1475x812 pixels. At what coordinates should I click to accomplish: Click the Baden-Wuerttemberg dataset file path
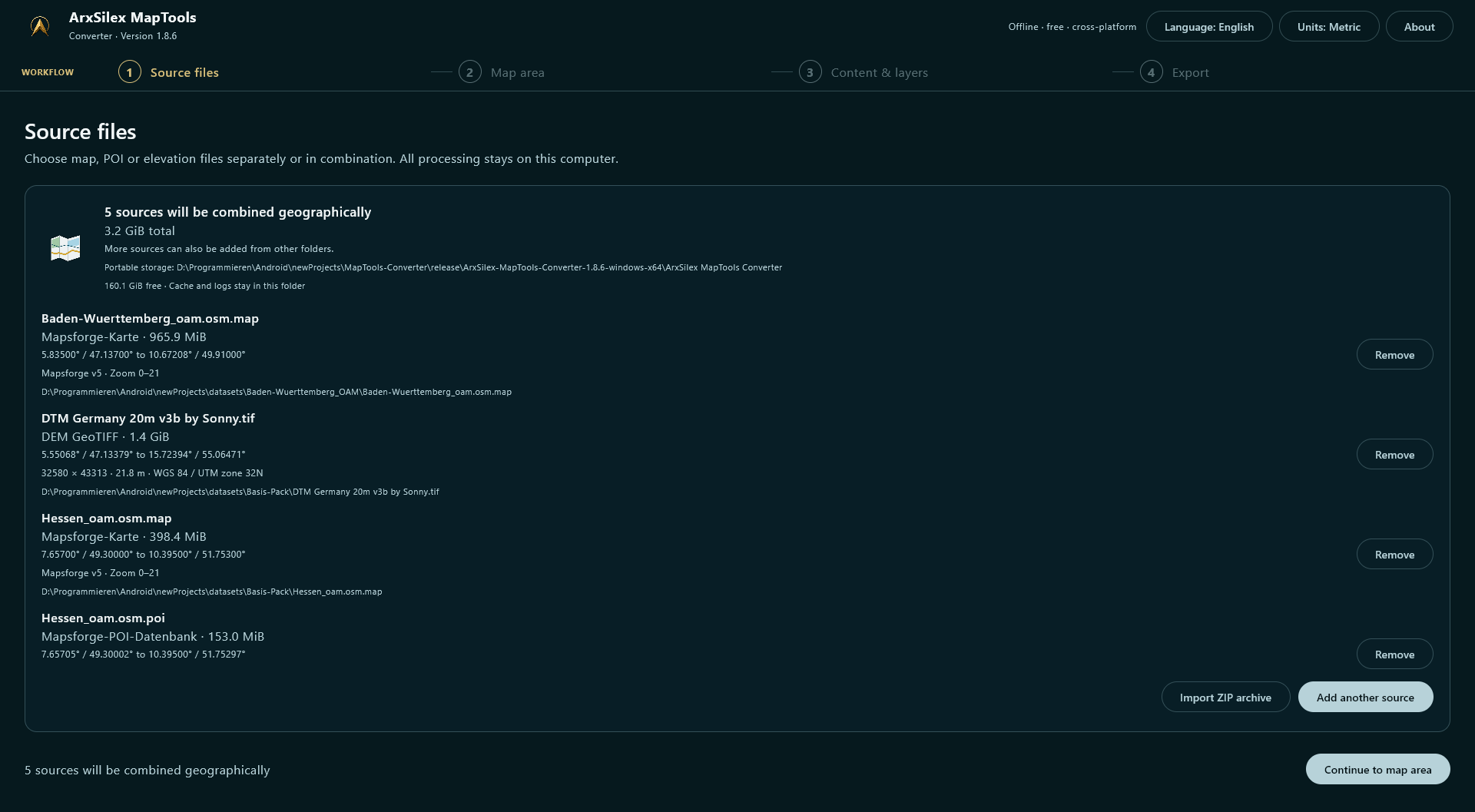(x=277, y=392)
